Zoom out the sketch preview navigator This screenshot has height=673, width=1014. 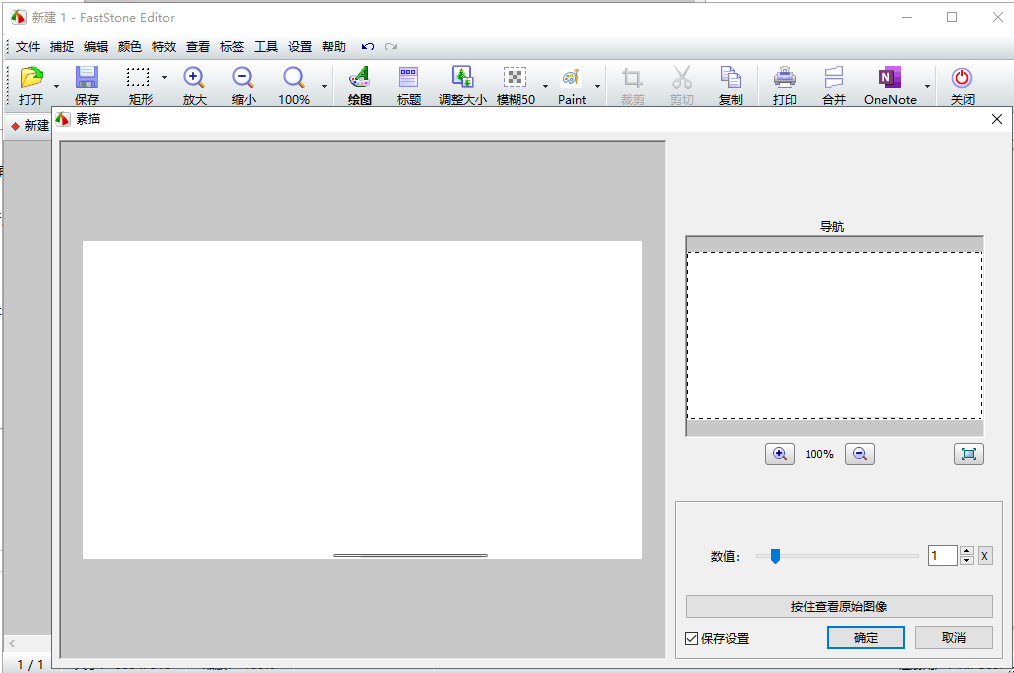click(859, 454)
